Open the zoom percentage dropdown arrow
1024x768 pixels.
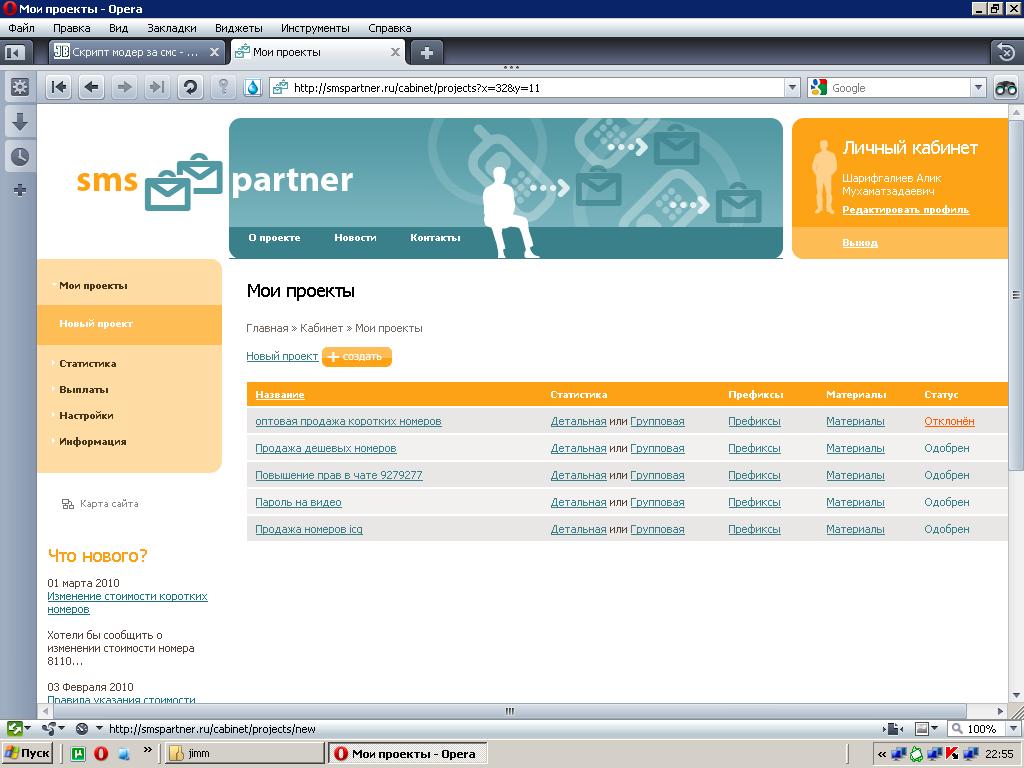1014,728
